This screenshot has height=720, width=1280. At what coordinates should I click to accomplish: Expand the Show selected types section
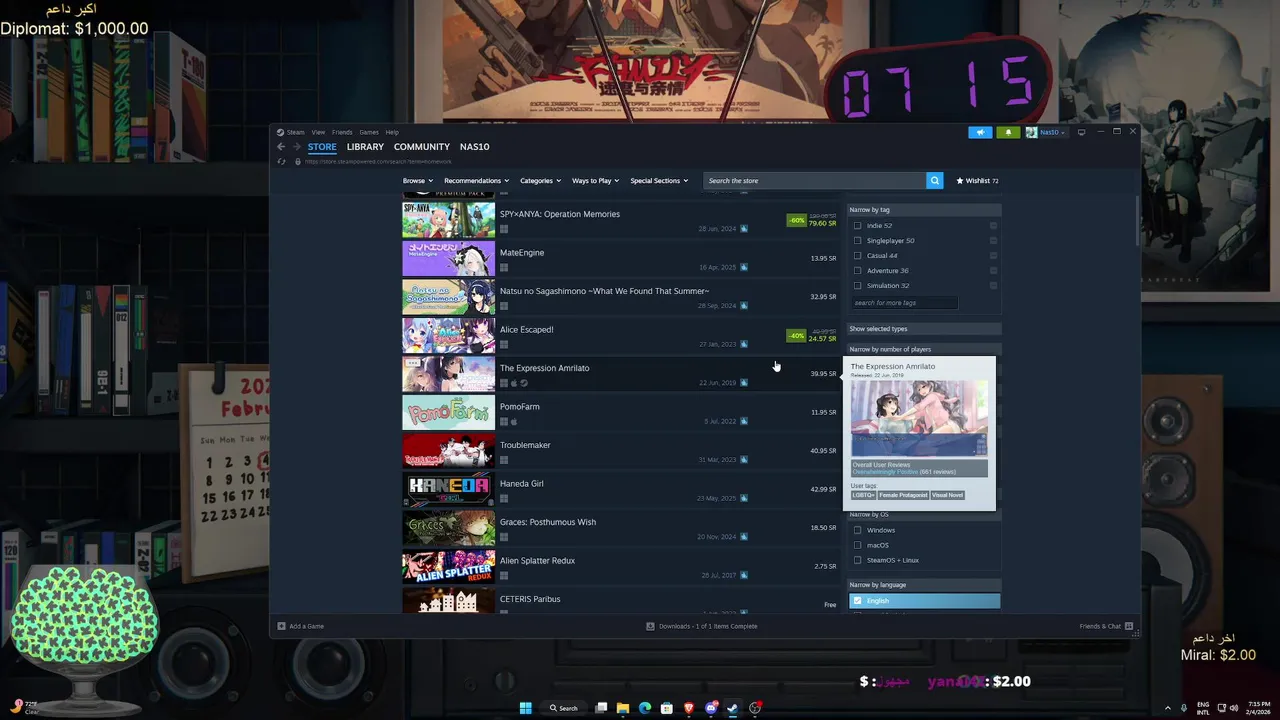tap(924, 329)
